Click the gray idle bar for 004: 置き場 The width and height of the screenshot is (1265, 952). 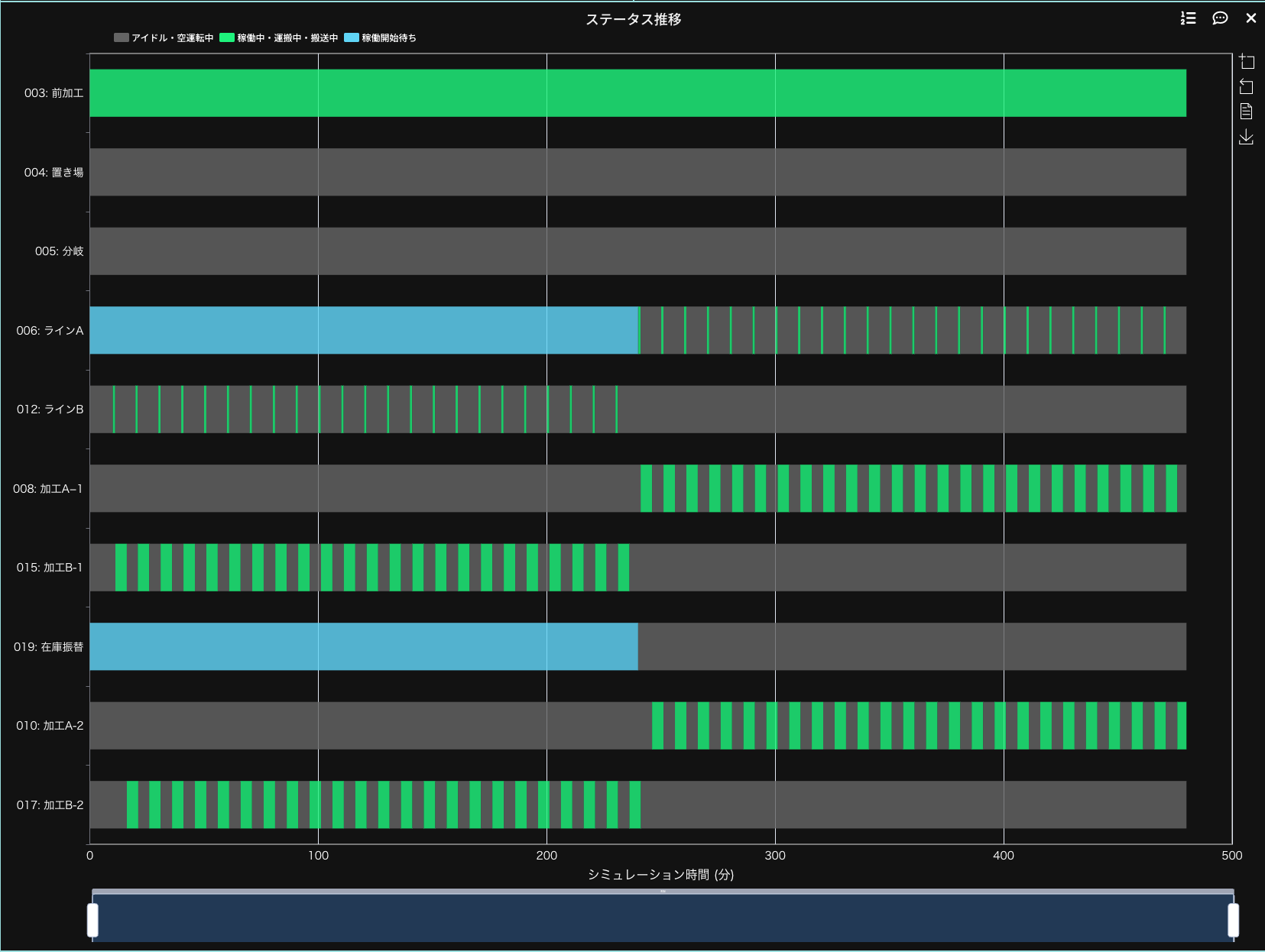pos(637,172)
